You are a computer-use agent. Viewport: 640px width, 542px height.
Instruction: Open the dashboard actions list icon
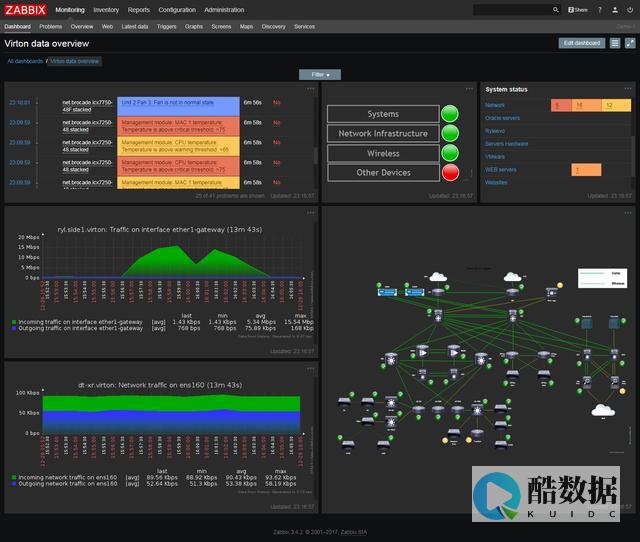coord(615,43)
